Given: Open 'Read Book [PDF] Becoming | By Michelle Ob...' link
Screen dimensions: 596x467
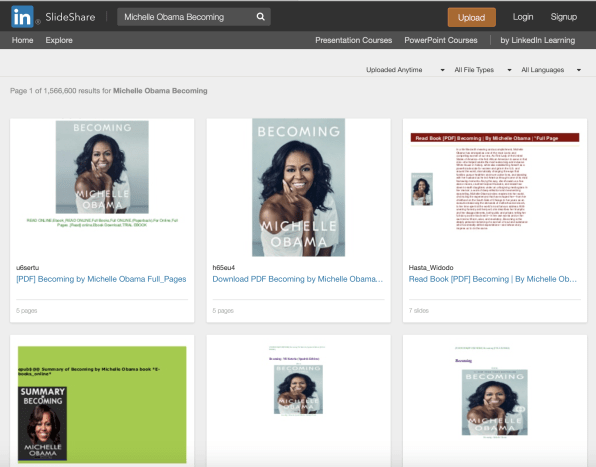Looking at the screenshot, I should [x=493, y=279].
